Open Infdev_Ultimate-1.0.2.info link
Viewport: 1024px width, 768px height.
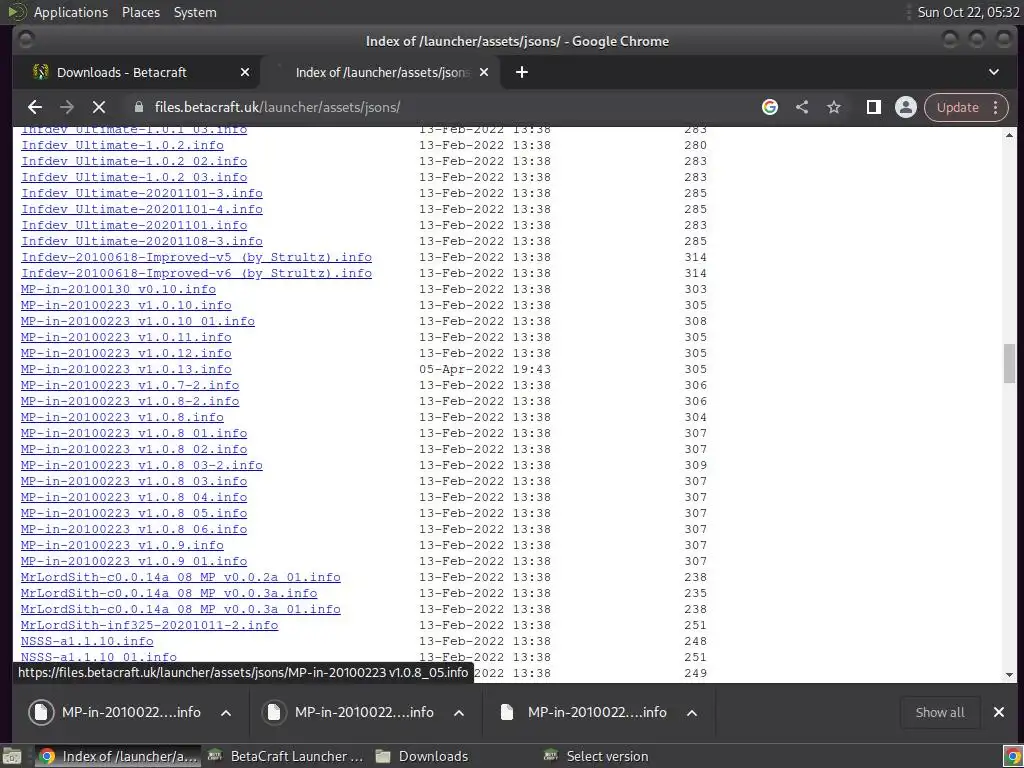(x=123, y=145)
